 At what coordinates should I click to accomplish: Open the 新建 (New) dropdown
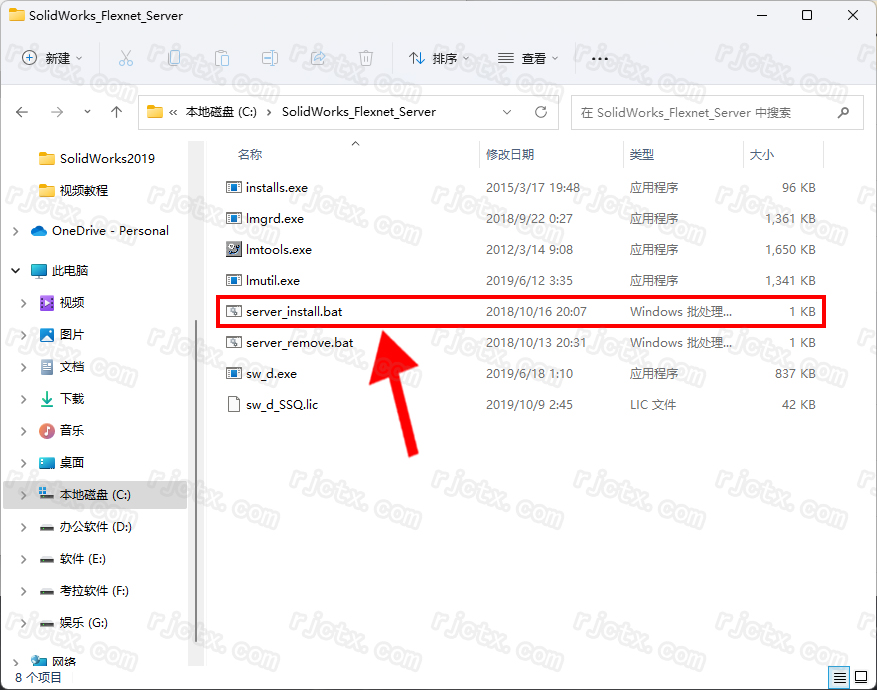[x=53, y=59]
